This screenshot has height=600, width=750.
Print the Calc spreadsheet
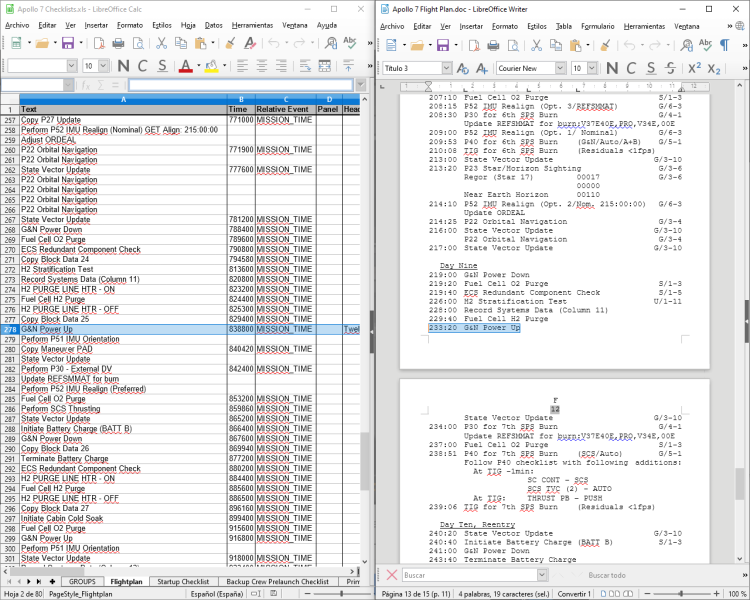pyautogui.click(x=118, y=44)
